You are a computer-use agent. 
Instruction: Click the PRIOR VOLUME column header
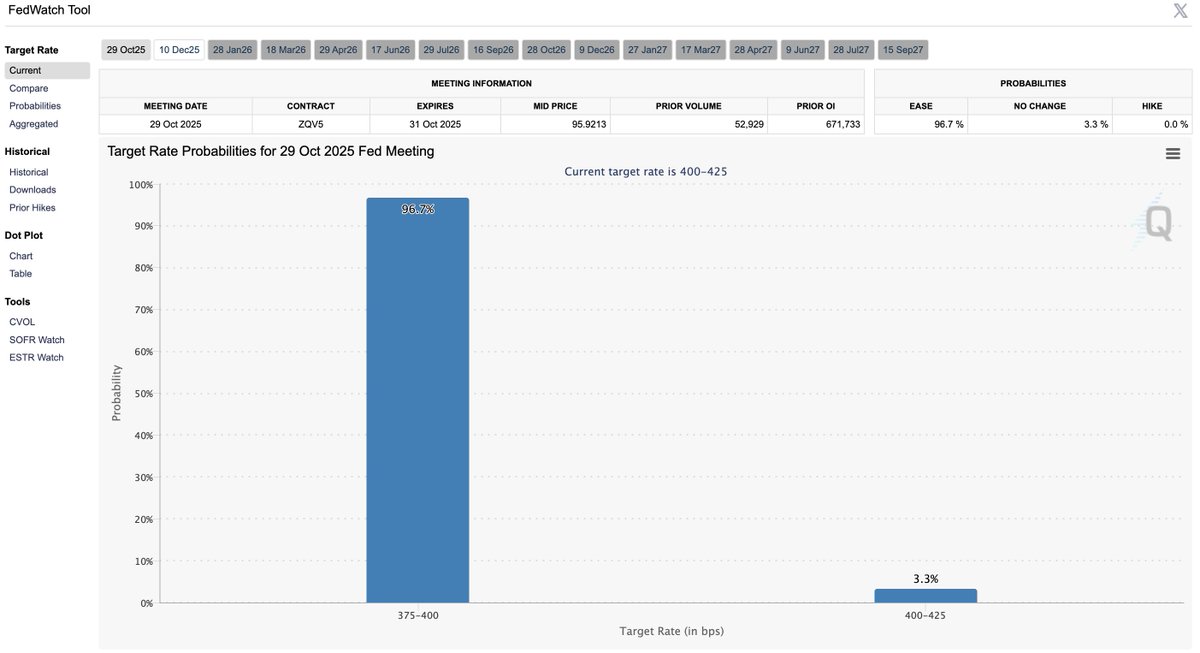tap(689, 106)
